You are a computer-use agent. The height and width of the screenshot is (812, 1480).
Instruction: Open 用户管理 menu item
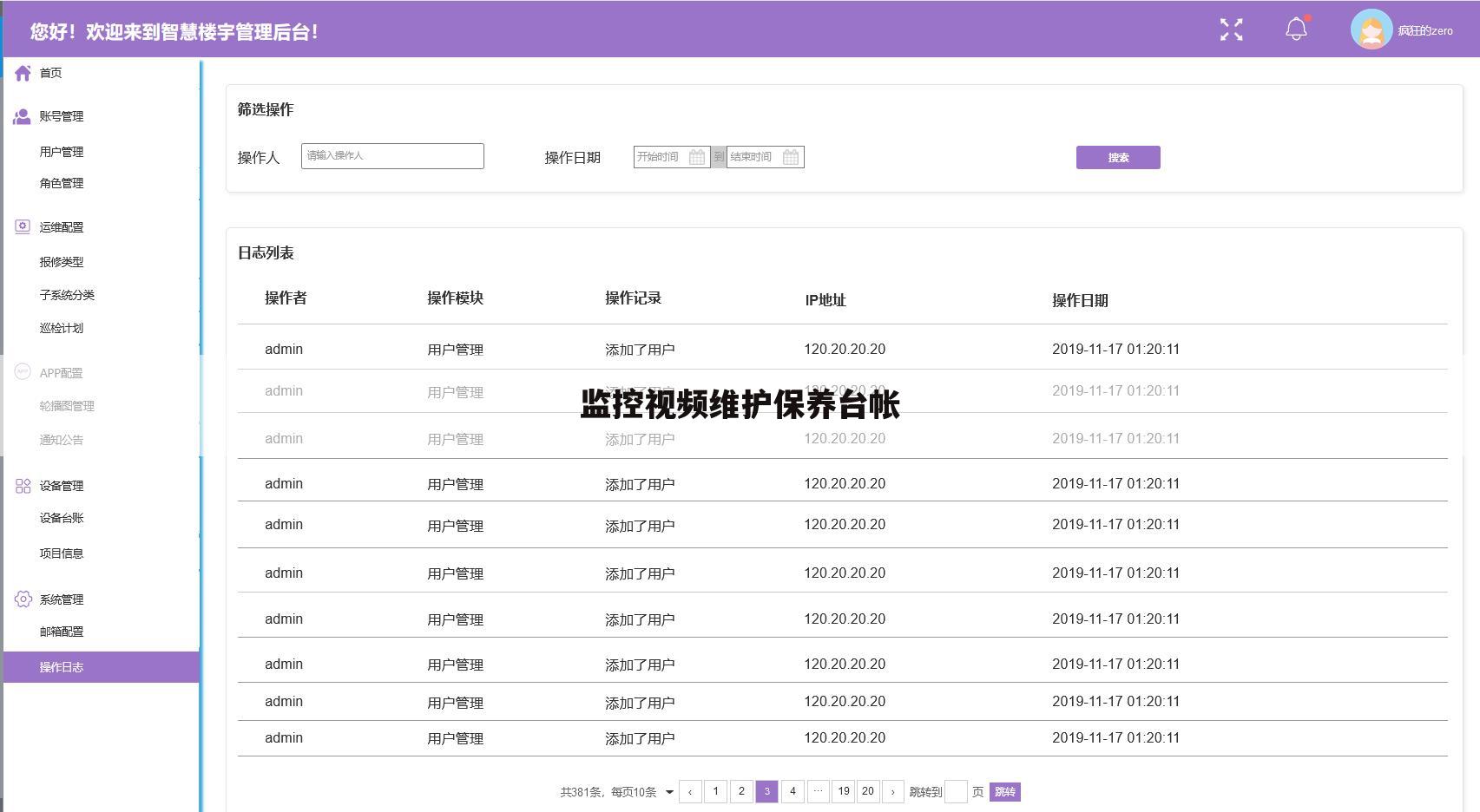62,152
